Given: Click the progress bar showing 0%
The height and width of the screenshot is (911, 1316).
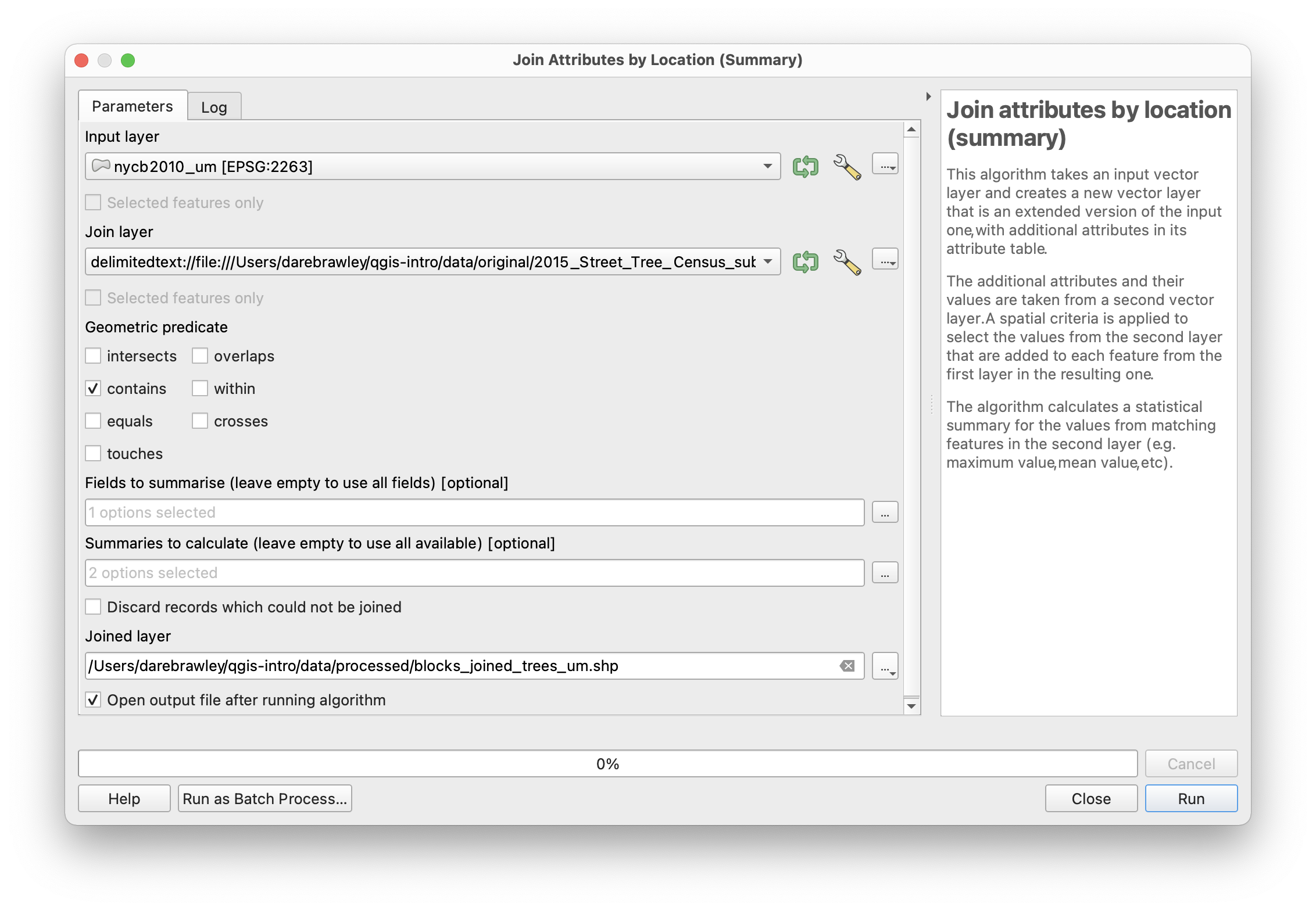Looking at the screenshot, I should [x=607, y=763].
